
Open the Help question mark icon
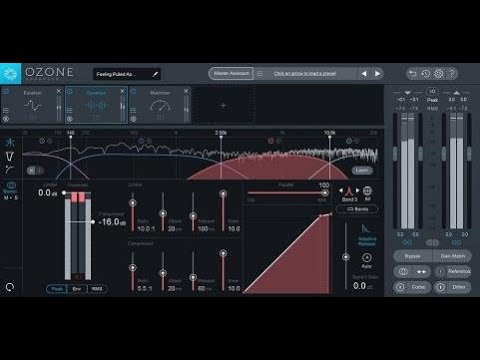pyautogui.click(x=452, y=74)
